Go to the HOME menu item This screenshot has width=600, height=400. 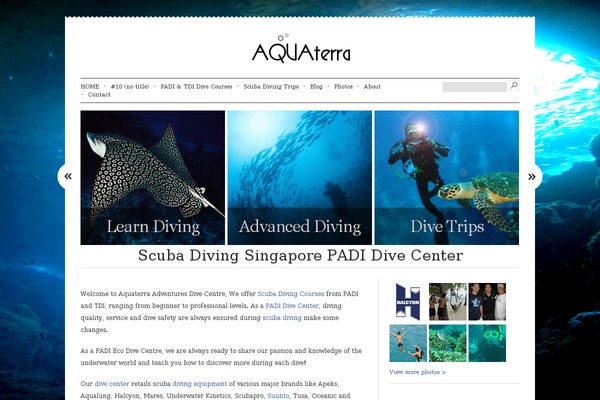(90, 87)
